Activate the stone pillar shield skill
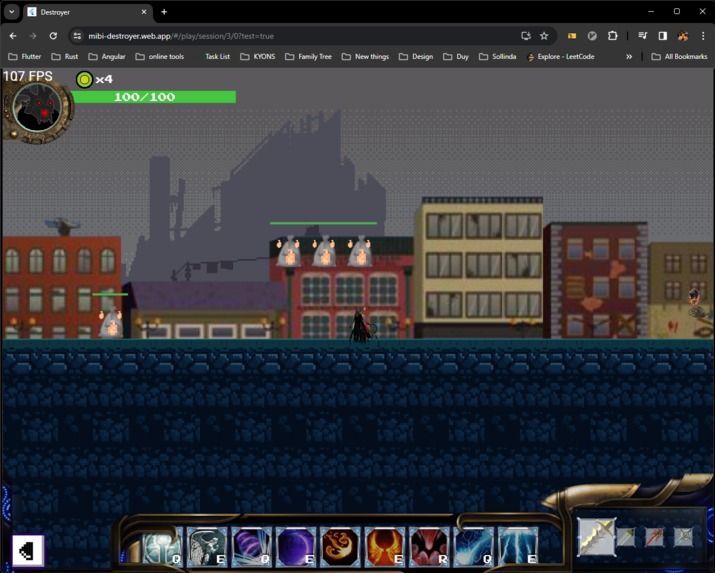Screen dimensions: 715x573 [x=162, y=546]
